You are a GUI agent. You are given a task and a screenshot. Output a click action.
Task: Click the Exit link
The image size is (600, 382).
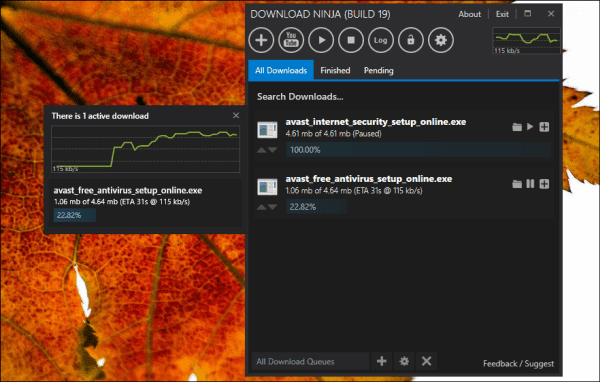(502, 14)
